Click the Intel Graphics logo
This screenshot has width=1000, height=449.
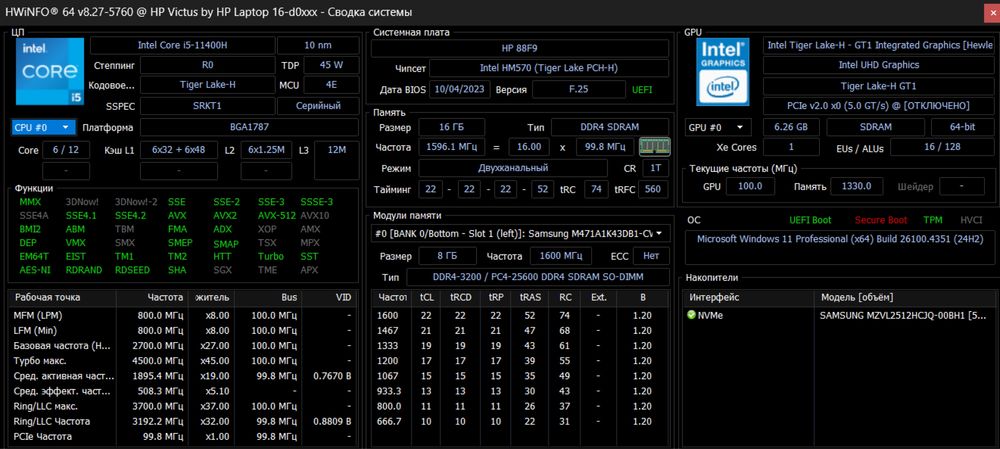point(722,71)
